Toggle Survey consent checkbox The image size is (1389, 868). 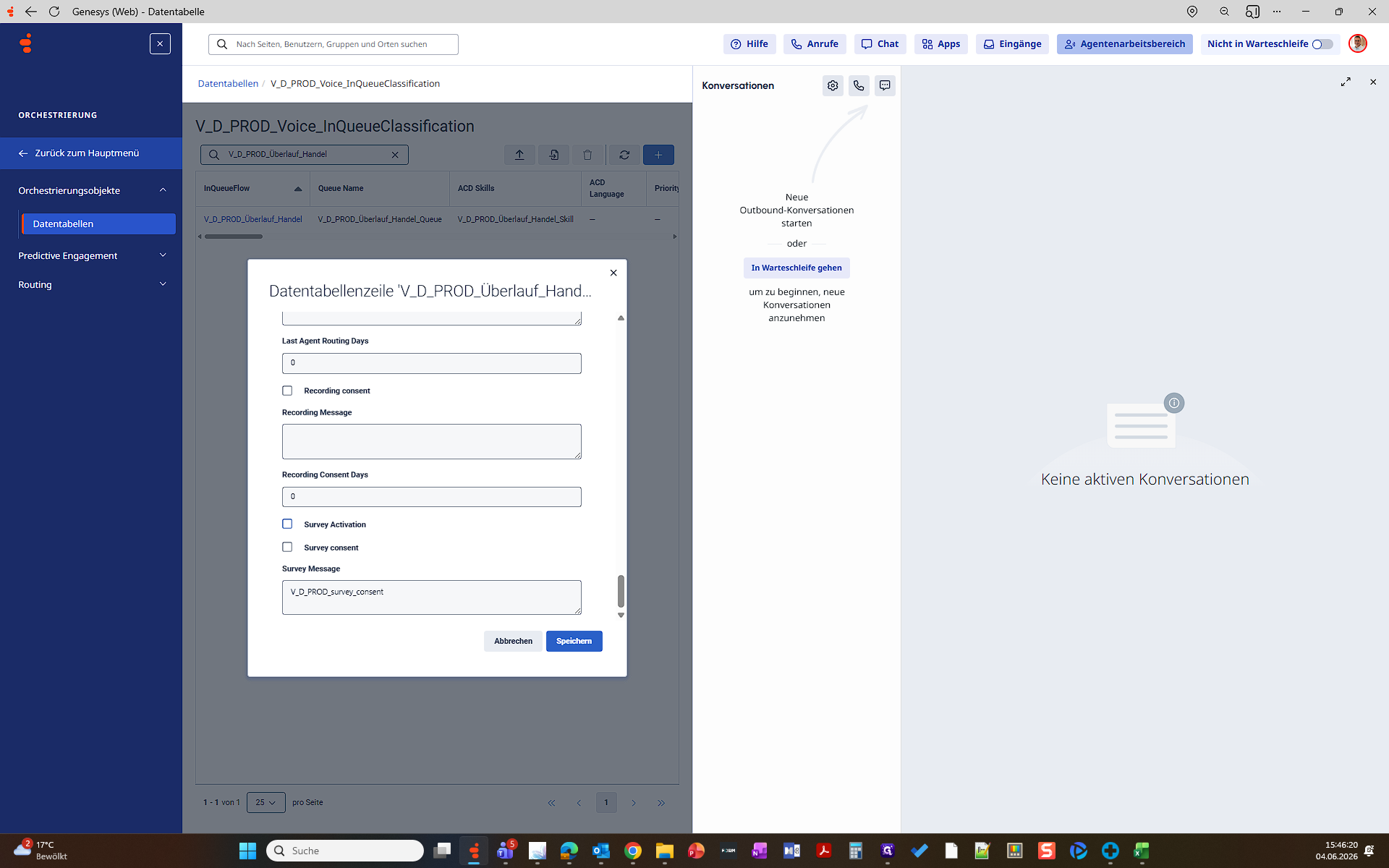point(287,547)
